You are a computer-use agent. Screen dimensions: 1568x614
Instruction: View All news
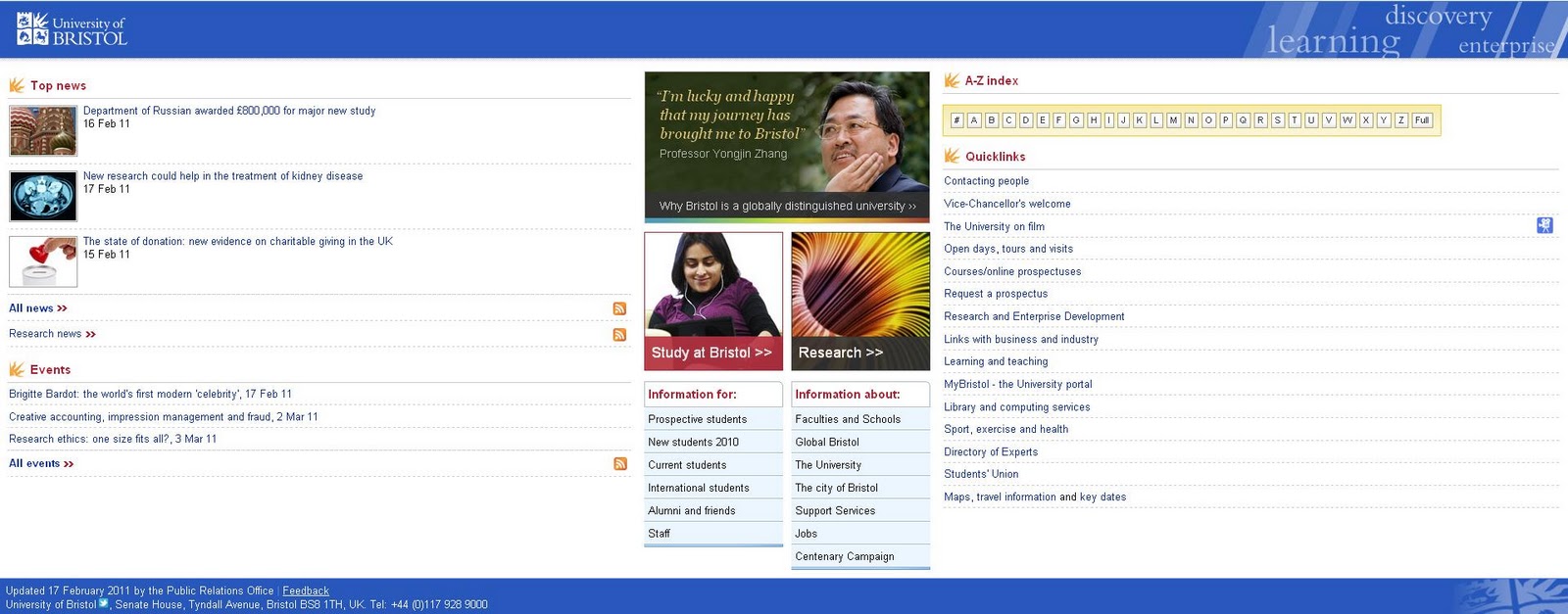pos(38,308)
